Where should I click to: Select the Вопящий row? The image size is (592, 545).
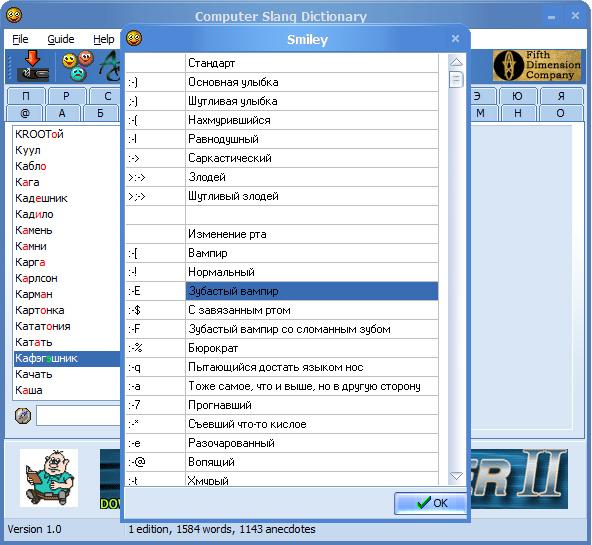[282, 462]
